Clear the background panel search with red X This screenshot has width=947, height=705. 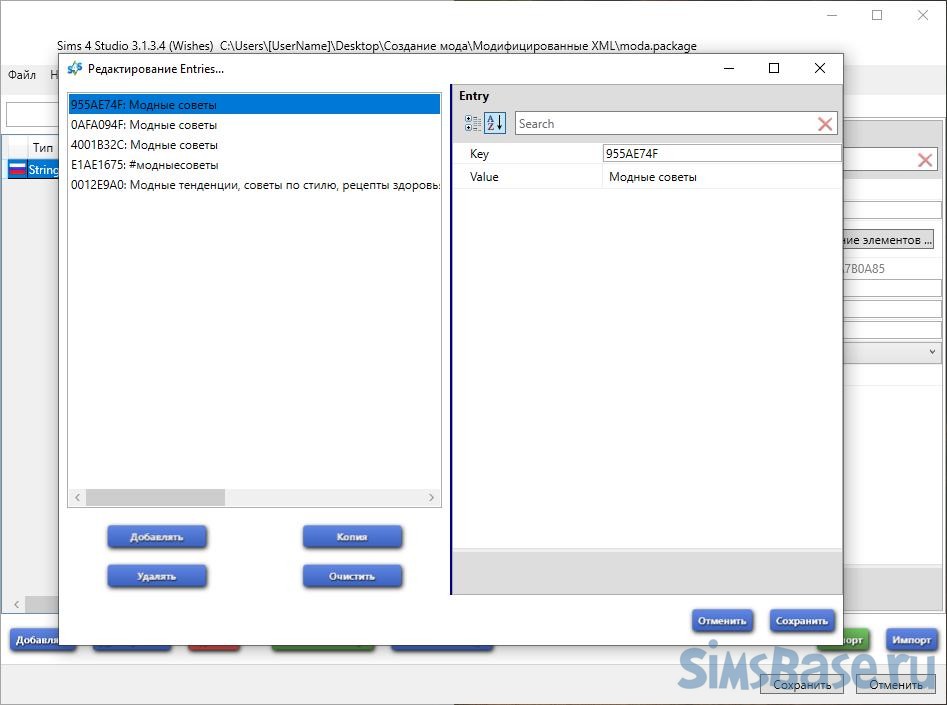pyautogui.click(x=925, y=160)
